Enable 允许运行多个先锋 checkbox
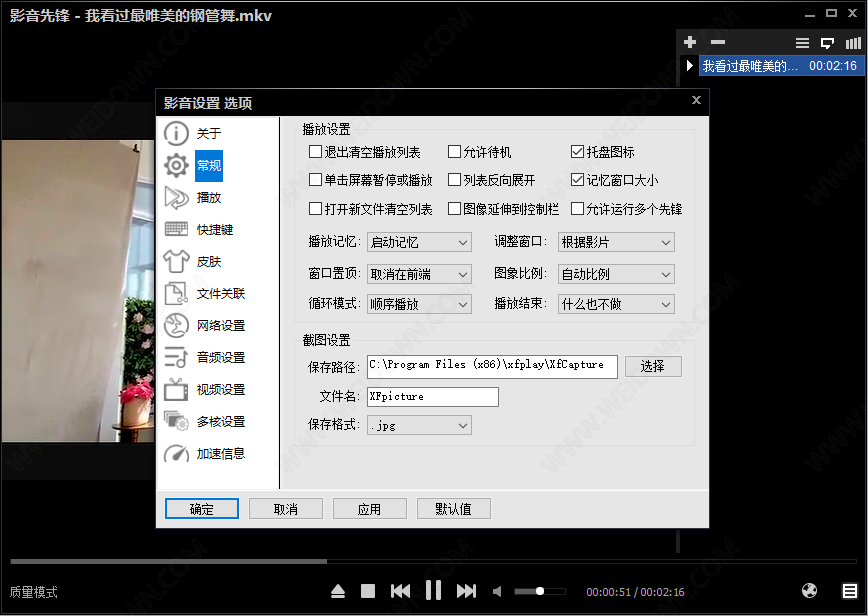The width and height of the screenshot is (868, 616). (577, 209)
